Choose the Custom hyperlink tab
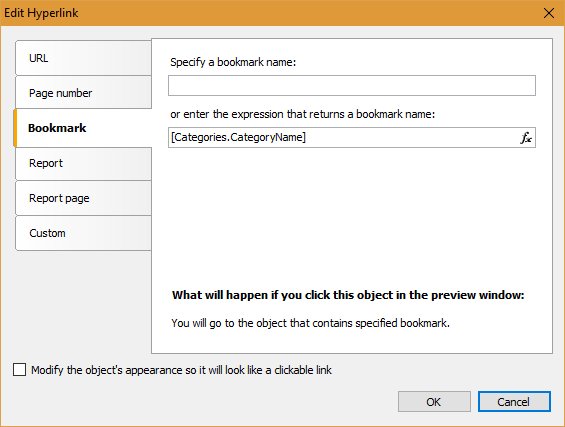Viewport: 565px width, 427px height. coord(83,233)
